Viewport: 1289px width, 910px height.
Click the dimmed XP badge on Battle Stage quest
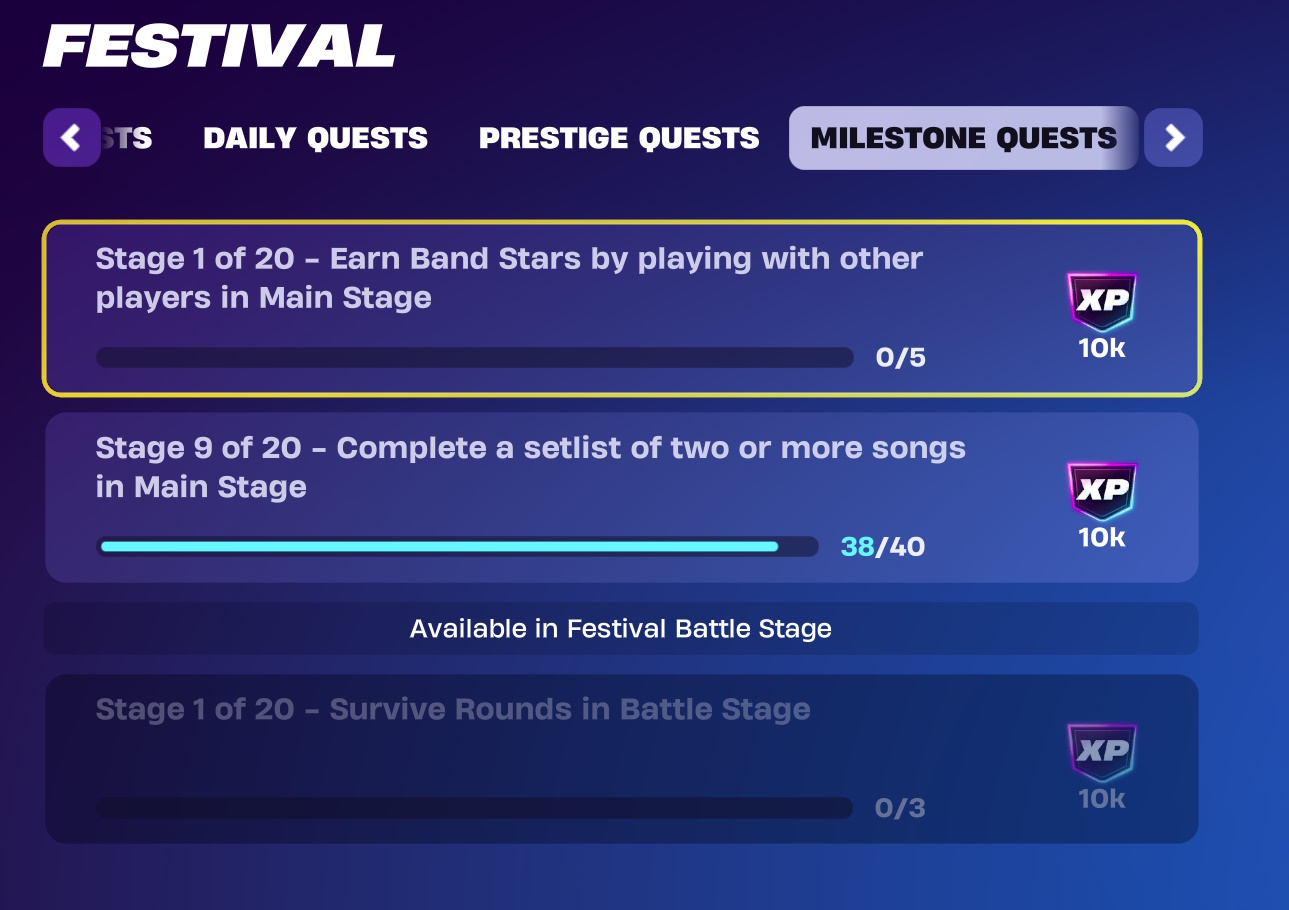1102,753
